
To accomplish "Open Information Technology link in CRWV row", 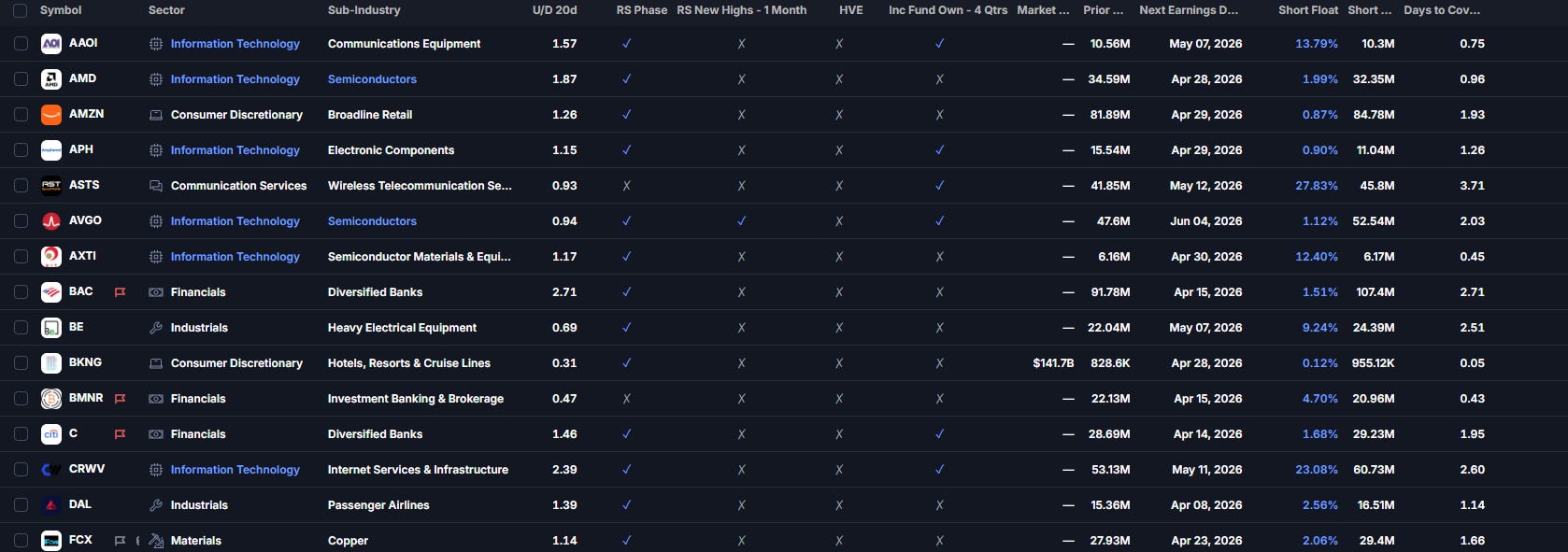I will click(x=235, y=470).
